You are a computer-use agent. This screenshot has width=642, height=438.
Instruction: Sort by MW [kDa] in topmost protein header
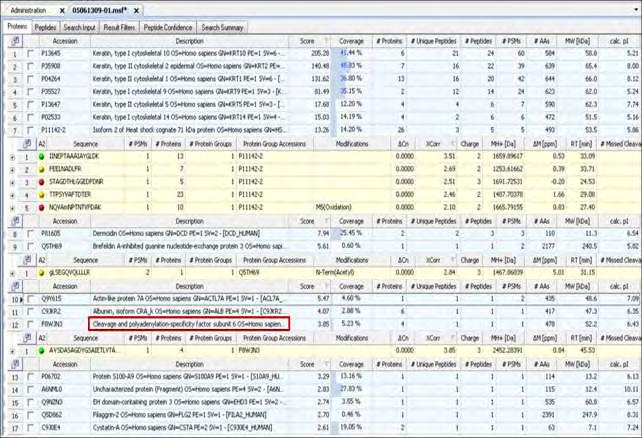point(577,41)
